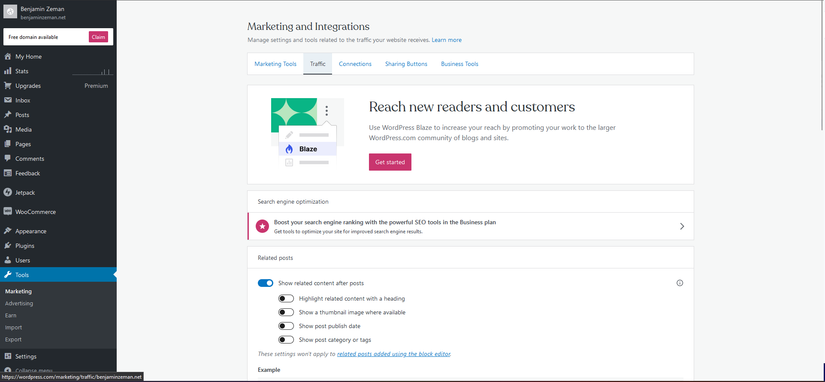The width and height of the screenshot is (825, 382).
Task: Click the Reach new readers and customers headline
Action: 472,107
